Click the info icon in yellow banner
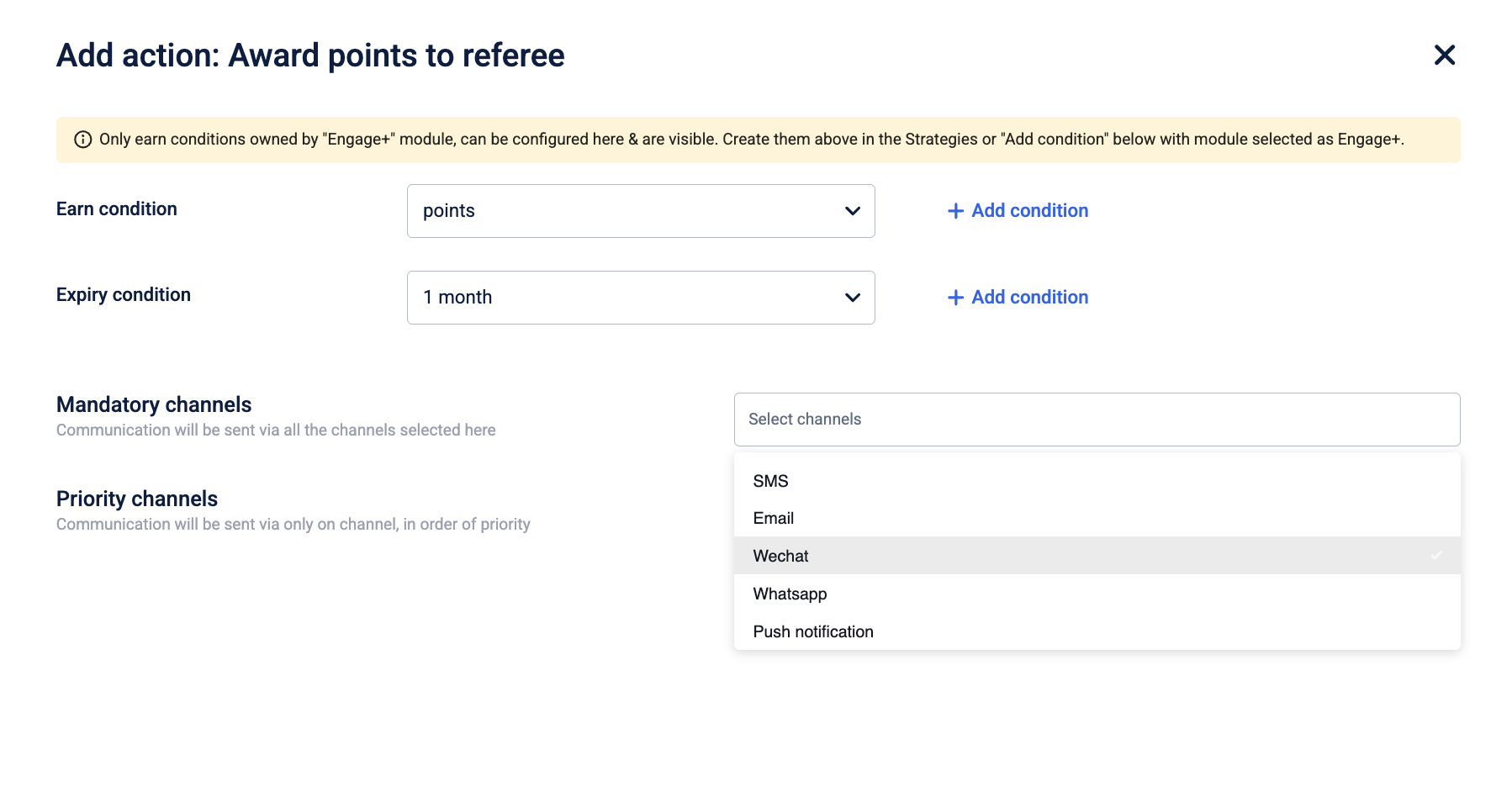Screen dimensions: 1512x792 (82, 140)
